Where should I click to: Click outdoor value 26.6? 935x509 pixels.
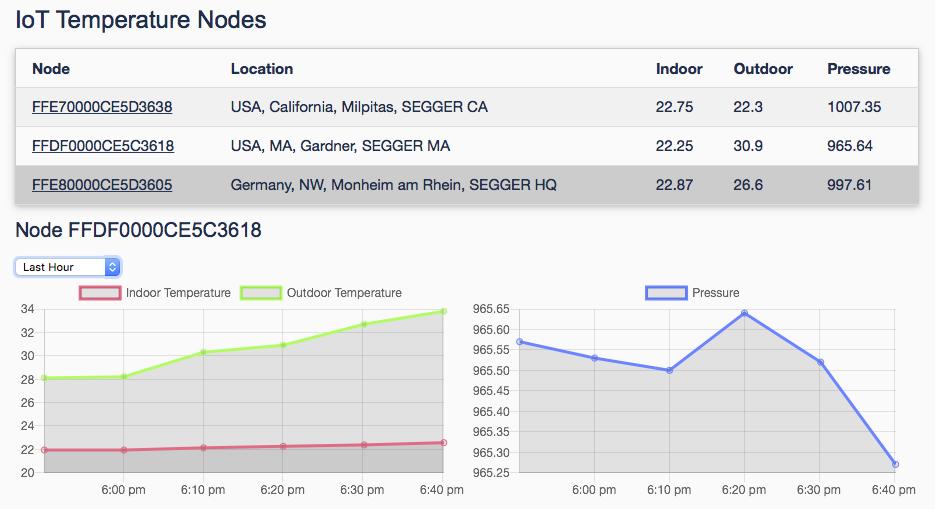click(x=748, y=185)
